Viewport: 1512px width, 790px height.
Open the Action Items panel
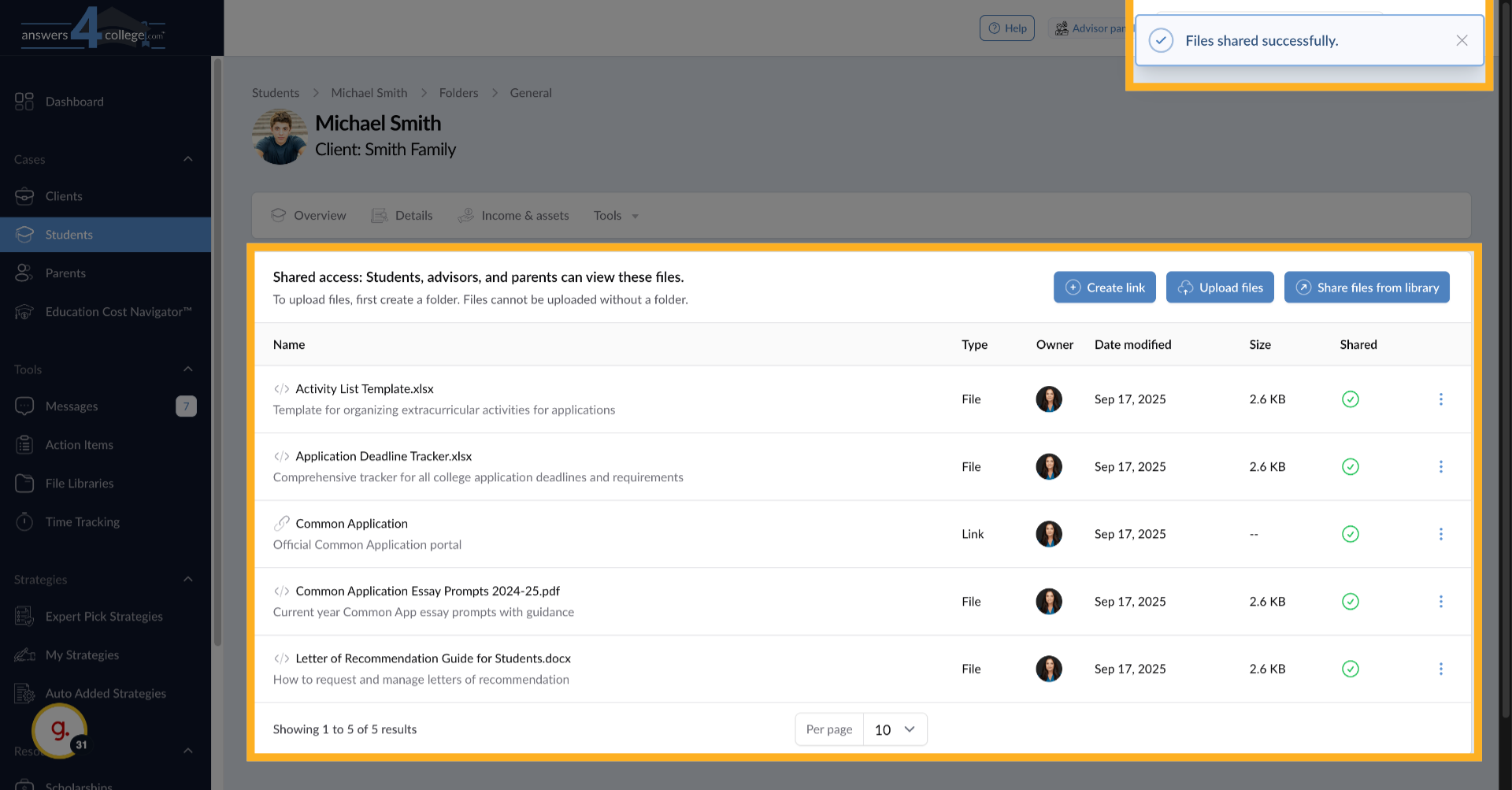78,444
